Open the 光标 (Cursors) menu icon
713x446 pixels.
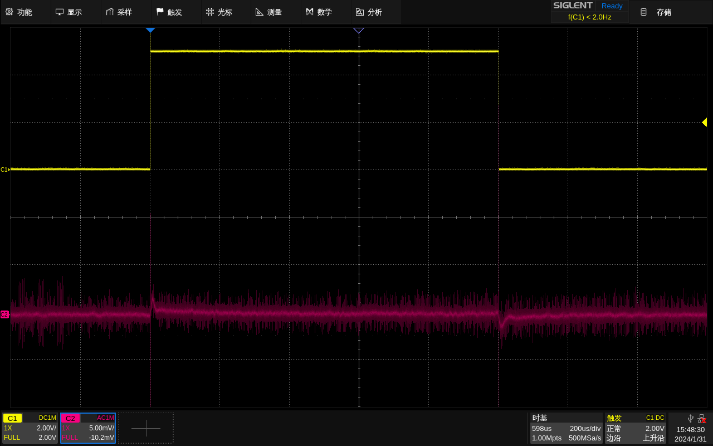click(x=210, y=12)
